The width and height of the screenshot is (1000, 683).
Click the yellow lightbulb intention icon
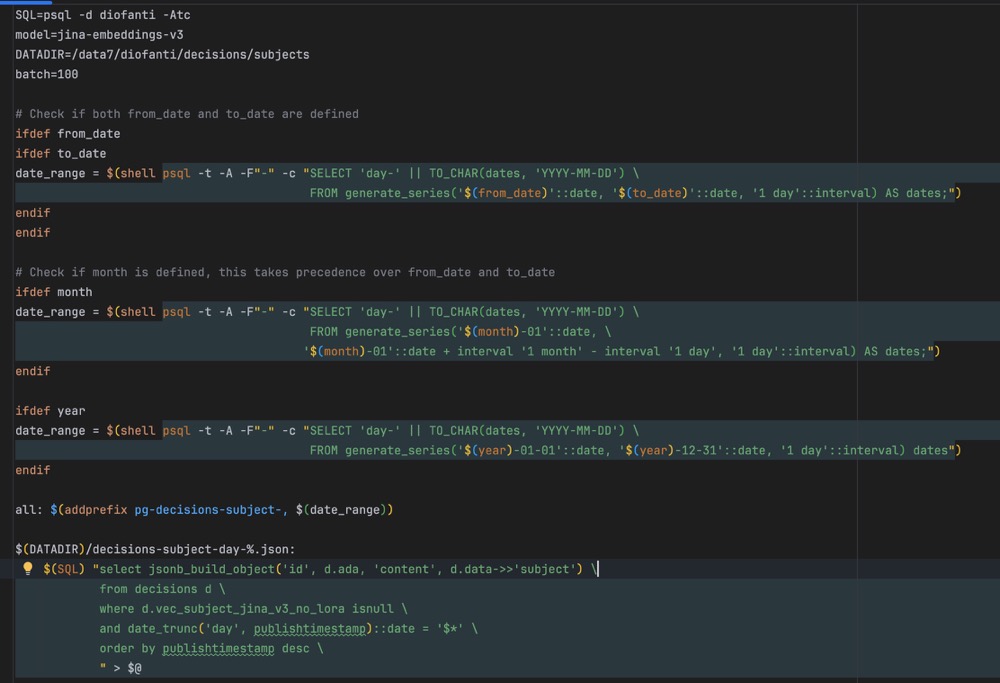pos(27,568)
